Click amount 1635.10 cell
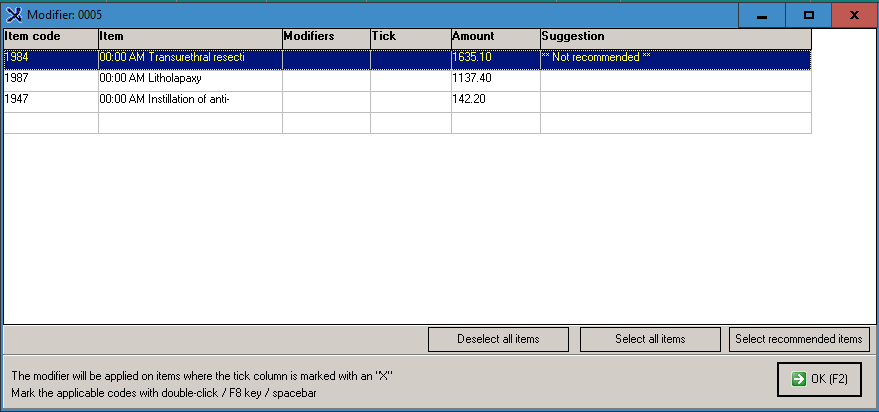The image size is (879, 412). point(496,59)
